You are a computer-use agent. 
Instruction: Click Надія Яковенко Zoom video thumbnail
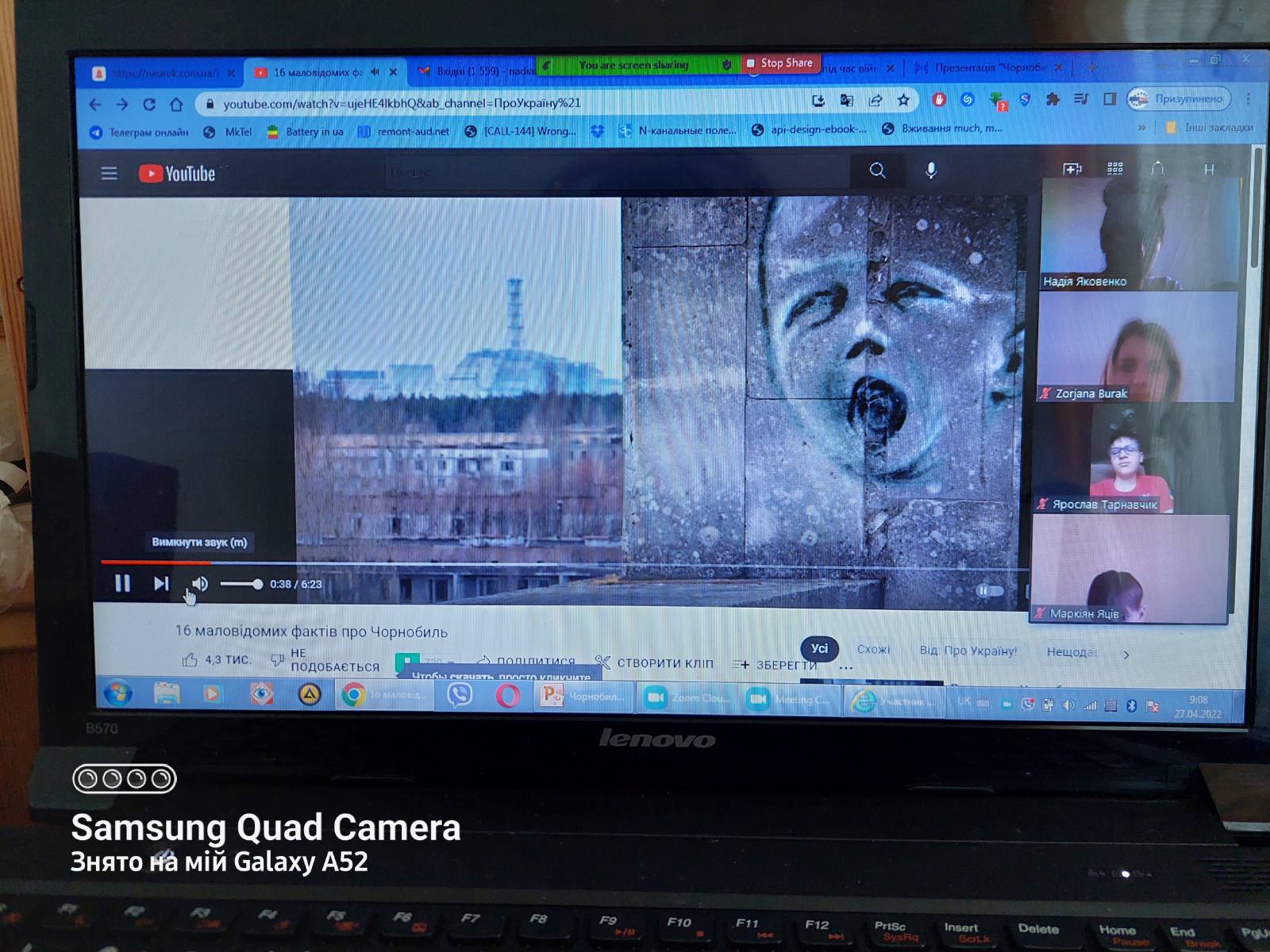1139,235
